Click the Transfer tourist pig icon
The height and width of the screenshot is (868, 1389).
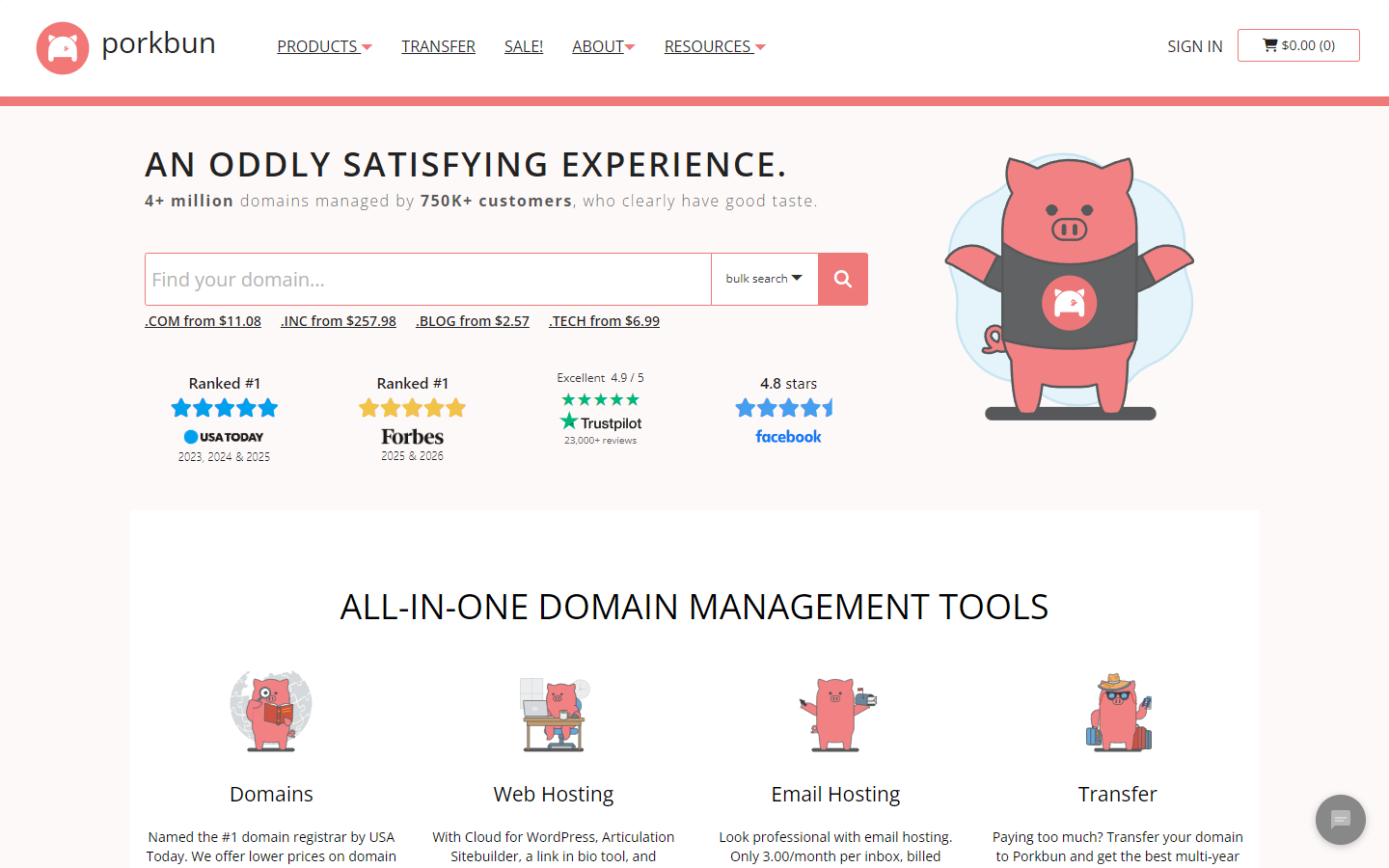point(1119,713)
